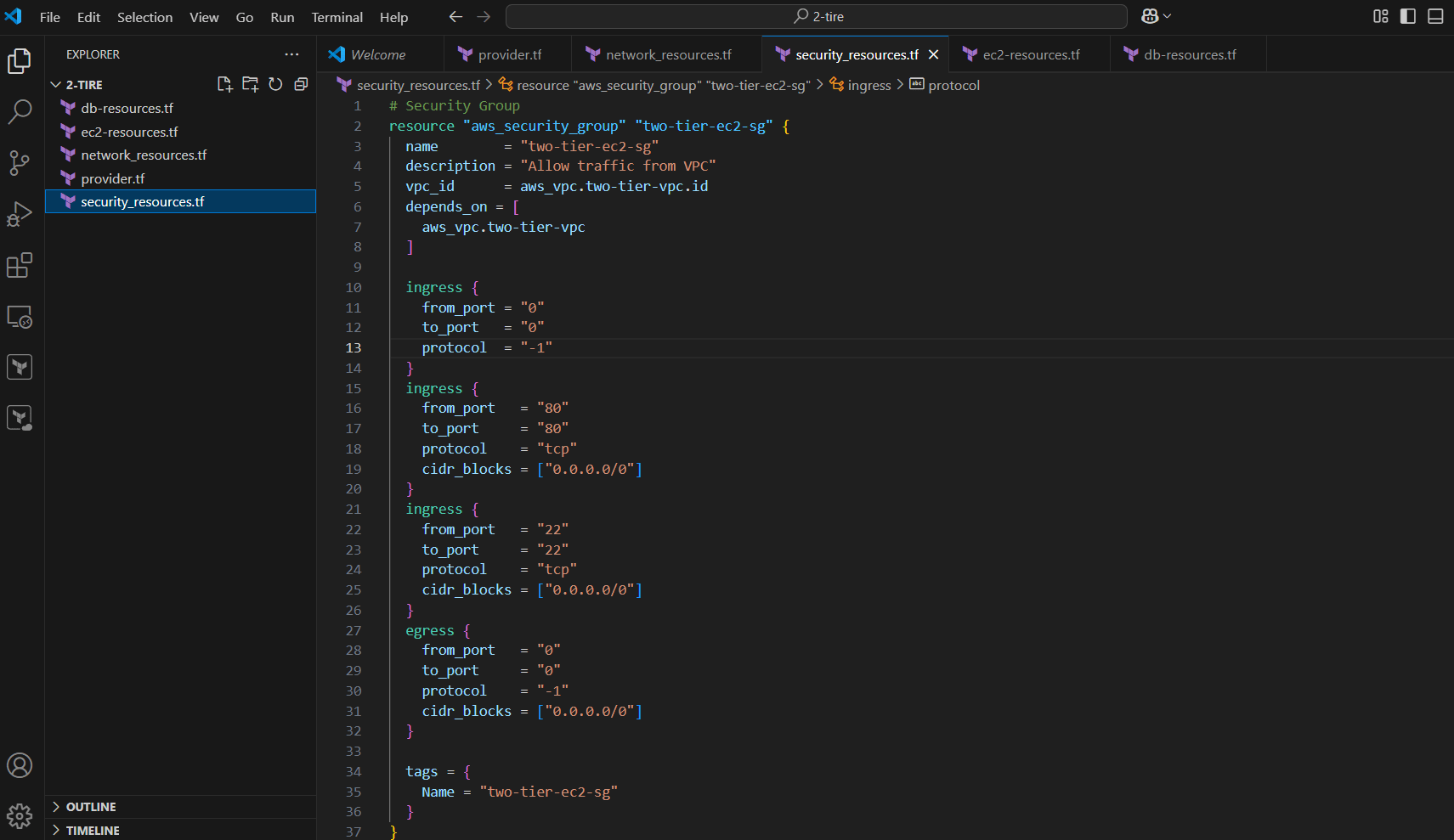Screen dimensions: 1454x840
Task: Open Explorer views and more actions menu
Action: coord(291,54)
